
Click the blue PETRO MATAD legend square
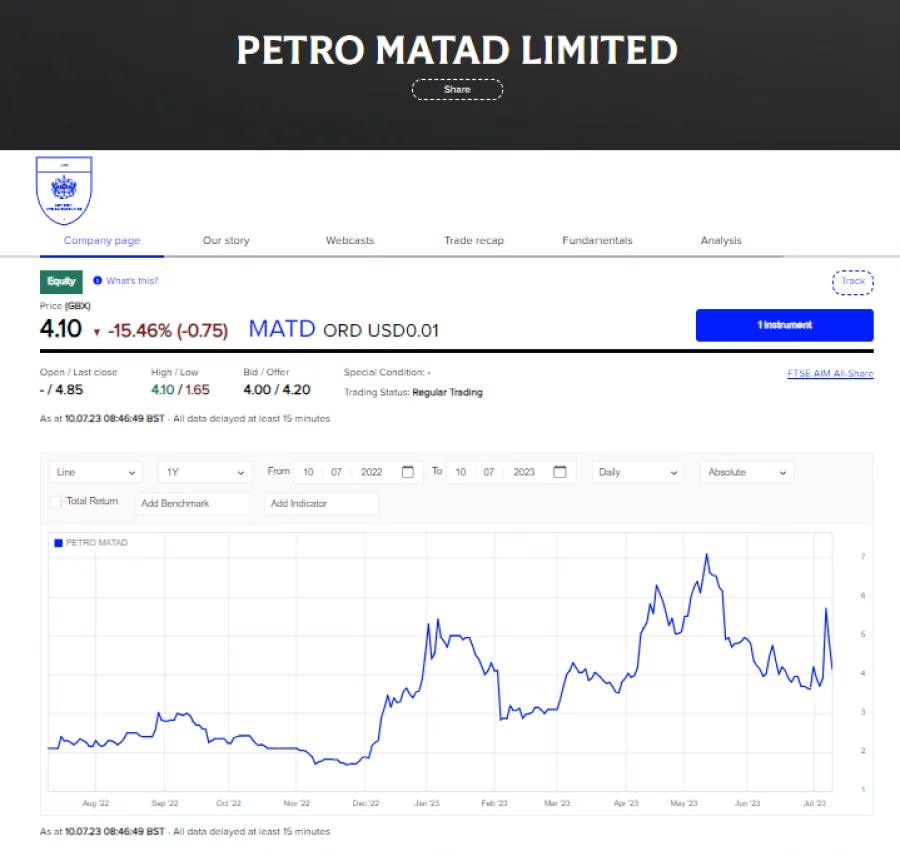tap(57, 542)
